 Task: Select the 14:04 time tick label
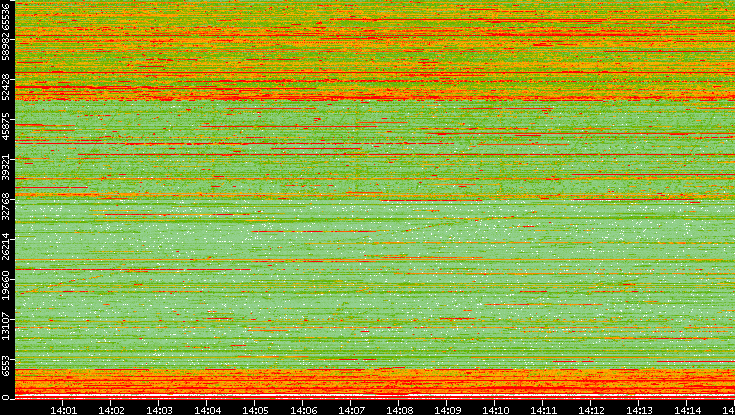click(x=207, y=410)
